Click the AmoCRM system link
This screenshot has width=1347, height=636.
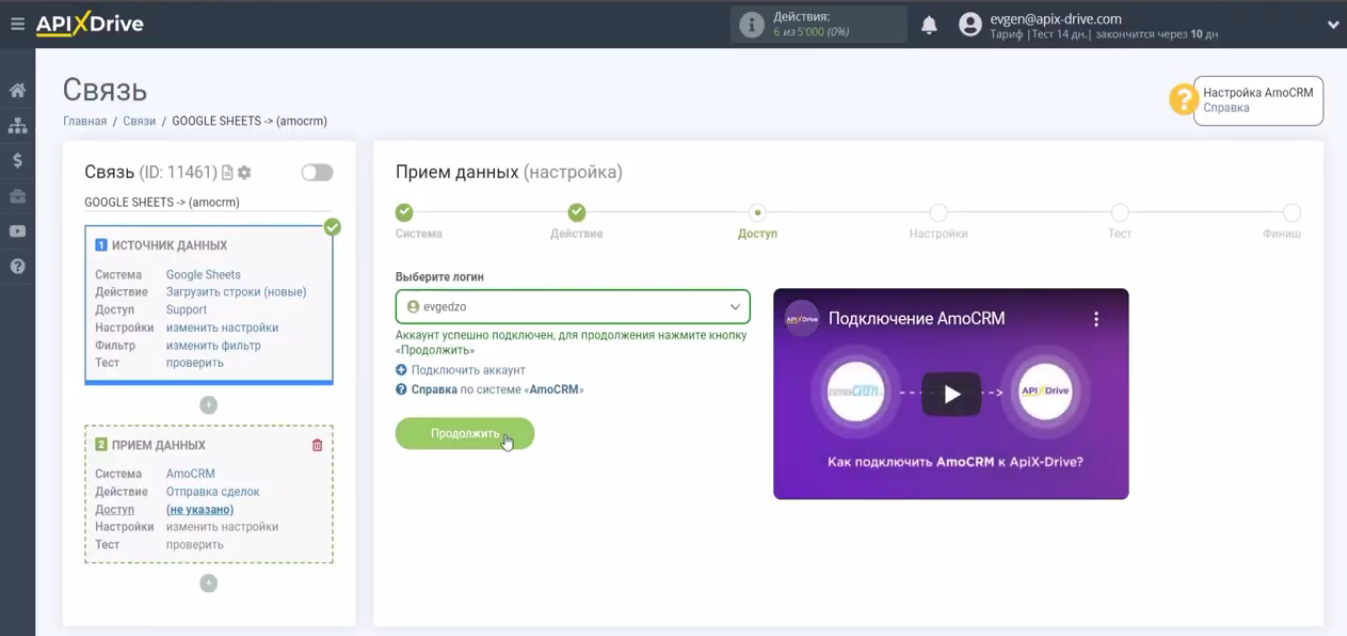[x=190, y=474]
